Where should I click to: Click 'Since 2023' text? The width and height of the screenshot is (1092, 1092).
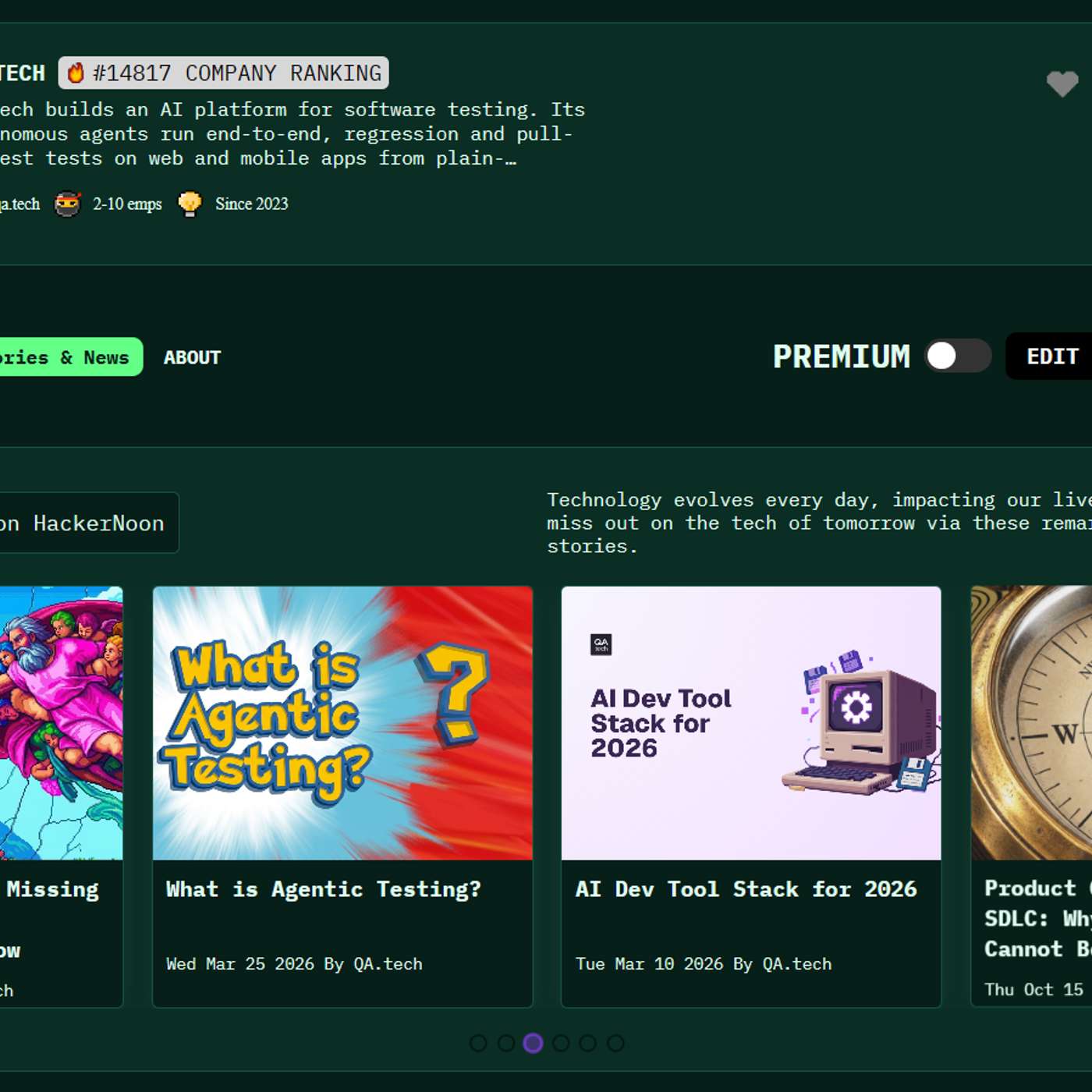[x=252, y=204]
